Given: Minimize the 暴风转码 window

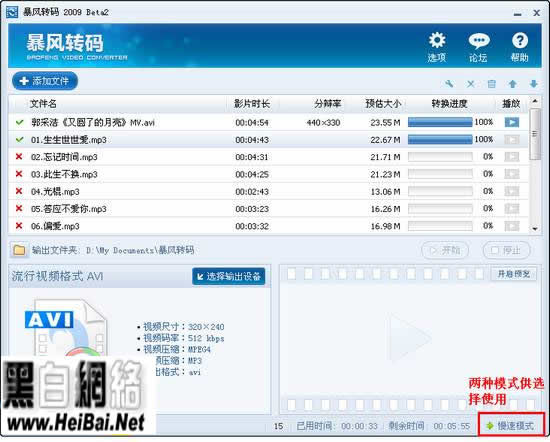Looking at the screenshot, I should (x=517, y=13).
